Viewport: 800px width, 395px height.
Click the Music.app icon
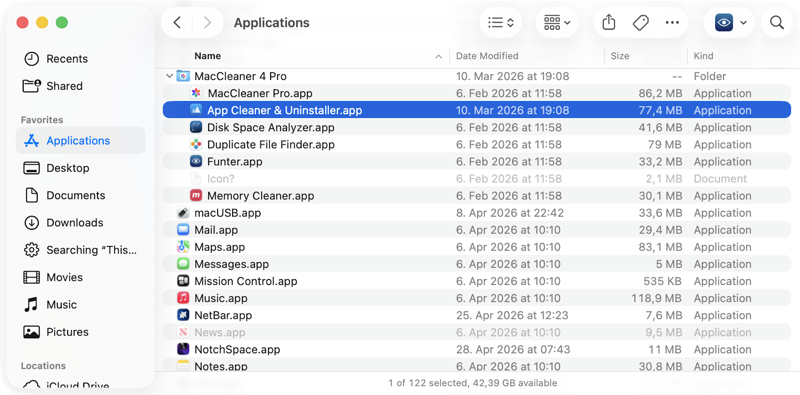(x=183, y=299)
